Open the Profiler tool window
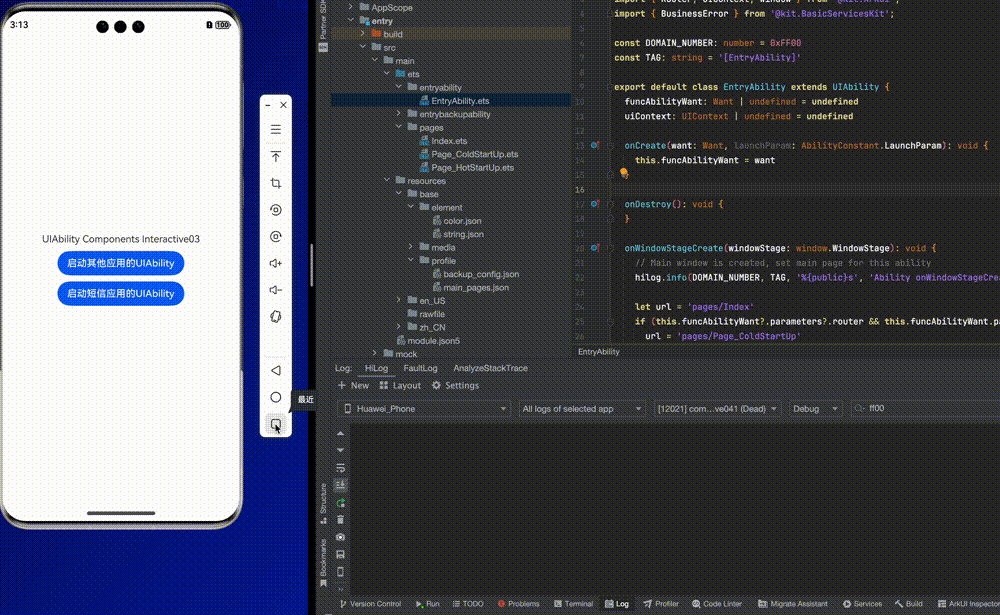 [x=661, y=604]
